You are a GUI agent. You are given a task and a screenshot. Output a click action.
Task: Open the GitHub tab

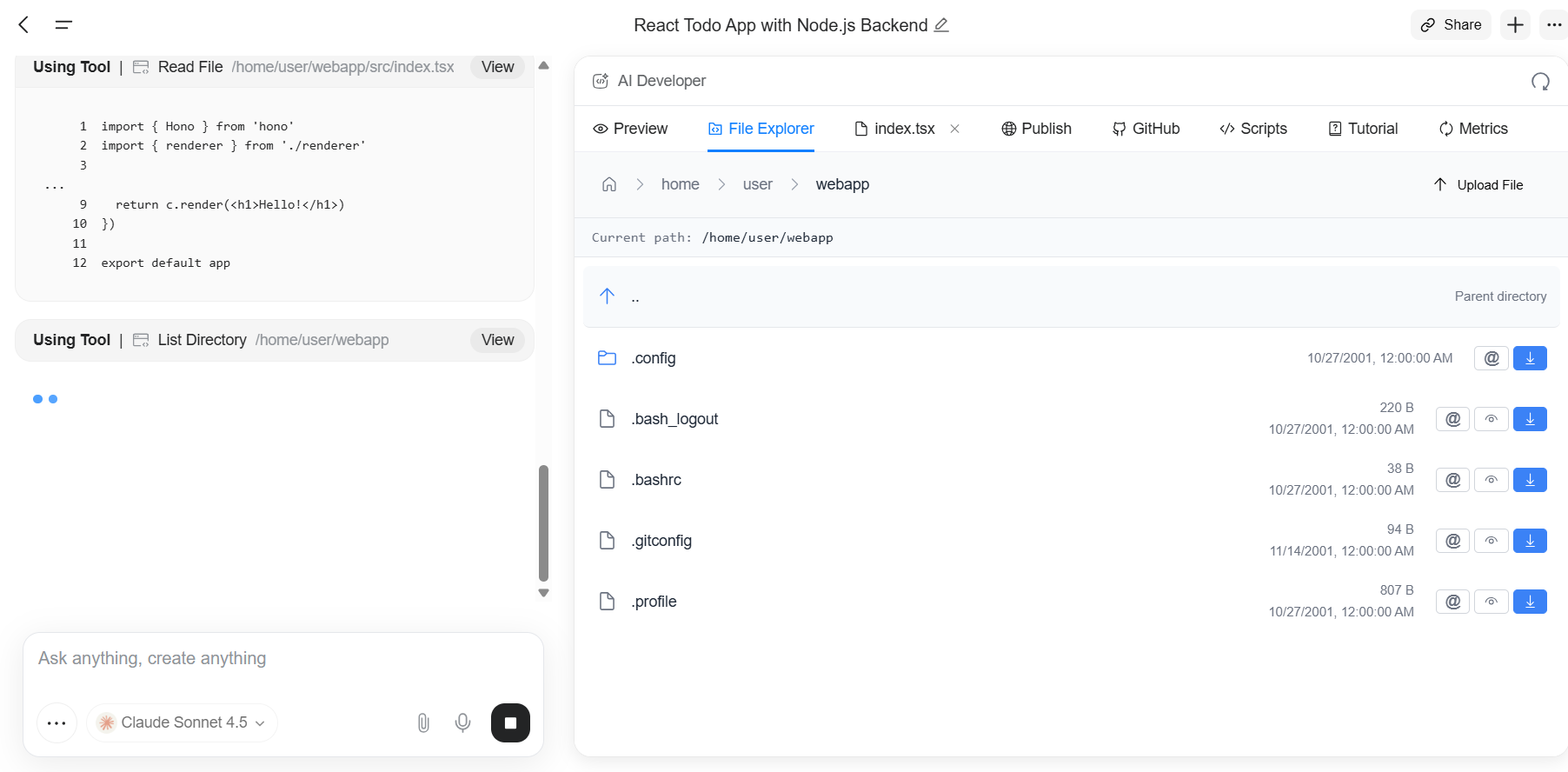coord(1146,129)
